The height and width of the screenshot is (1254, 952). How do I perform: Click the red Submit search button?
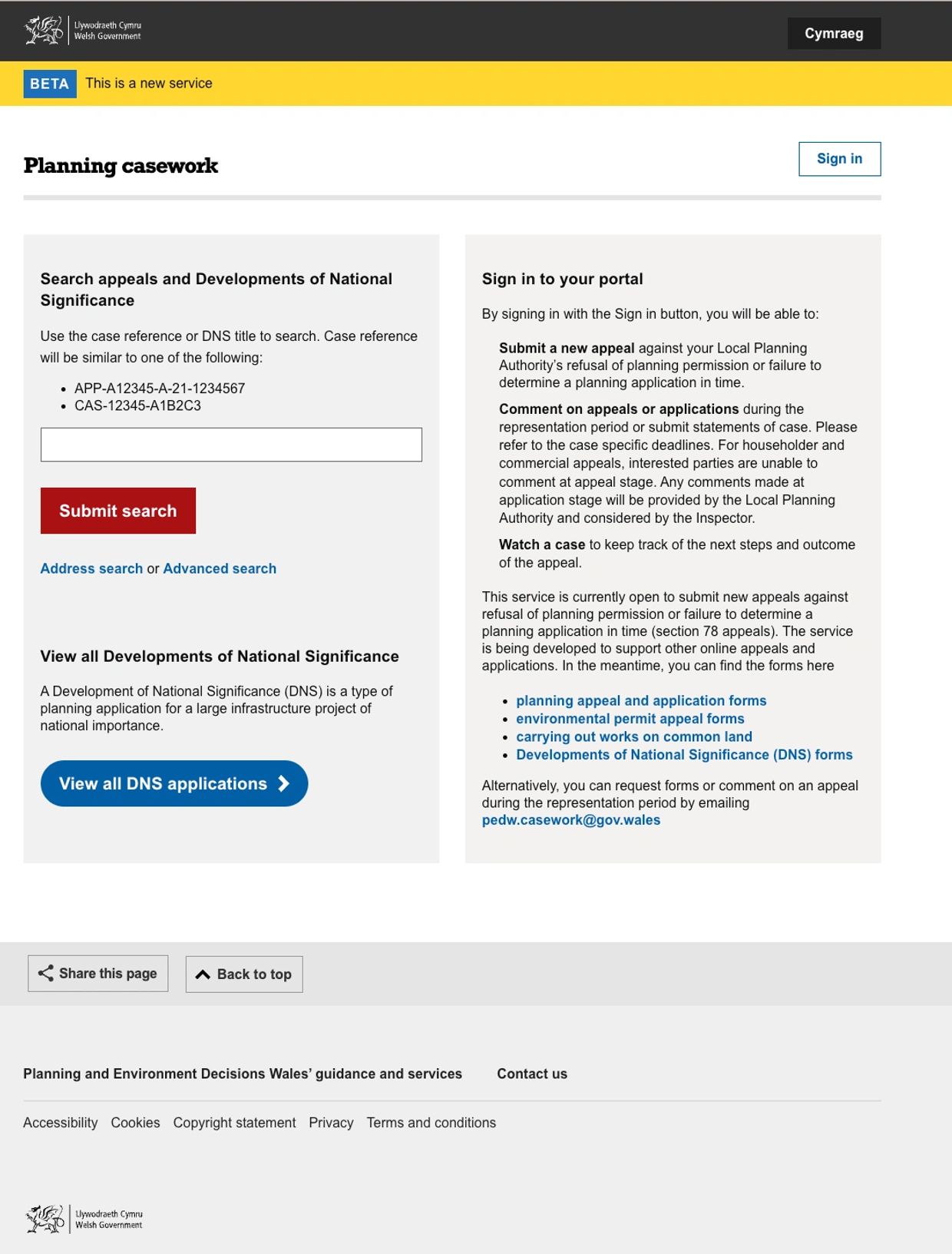(x=118, y=511)
